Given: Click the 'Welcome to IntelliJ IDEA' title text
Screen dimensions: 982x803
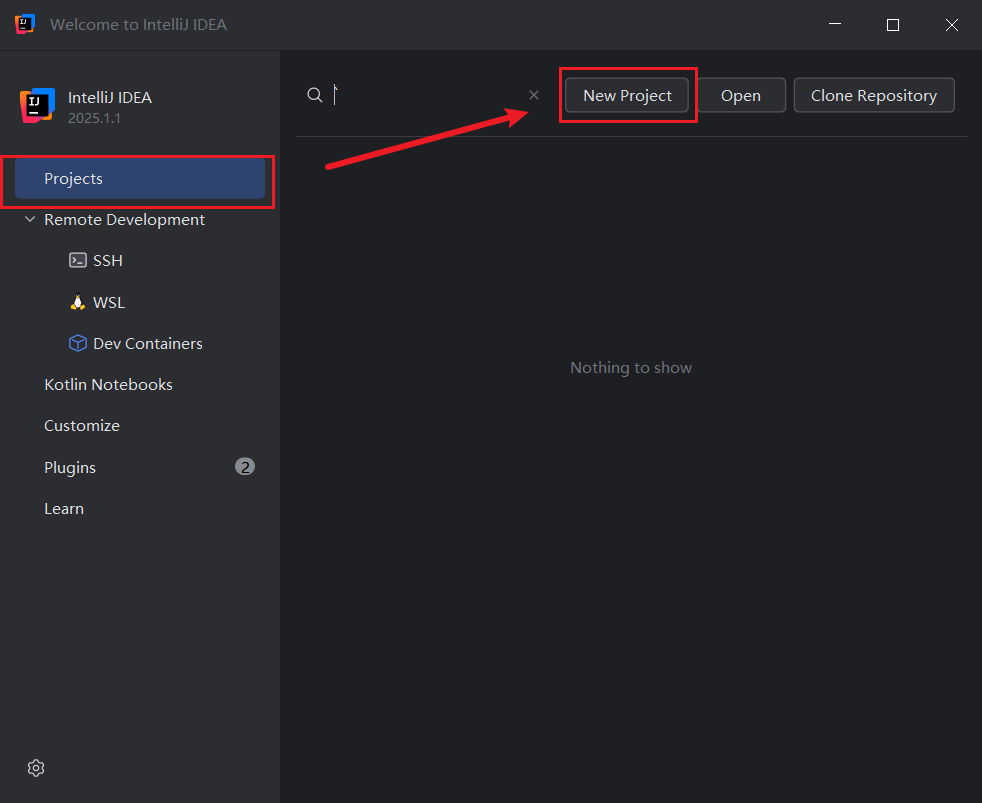Looking at the screenshot, I should click(138, 24).
